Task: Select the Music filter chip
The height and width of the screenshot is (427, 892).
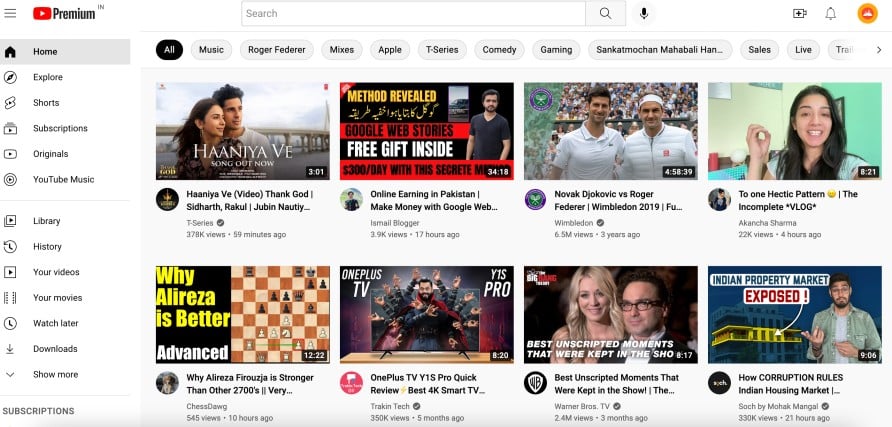Action: point(211,50)
